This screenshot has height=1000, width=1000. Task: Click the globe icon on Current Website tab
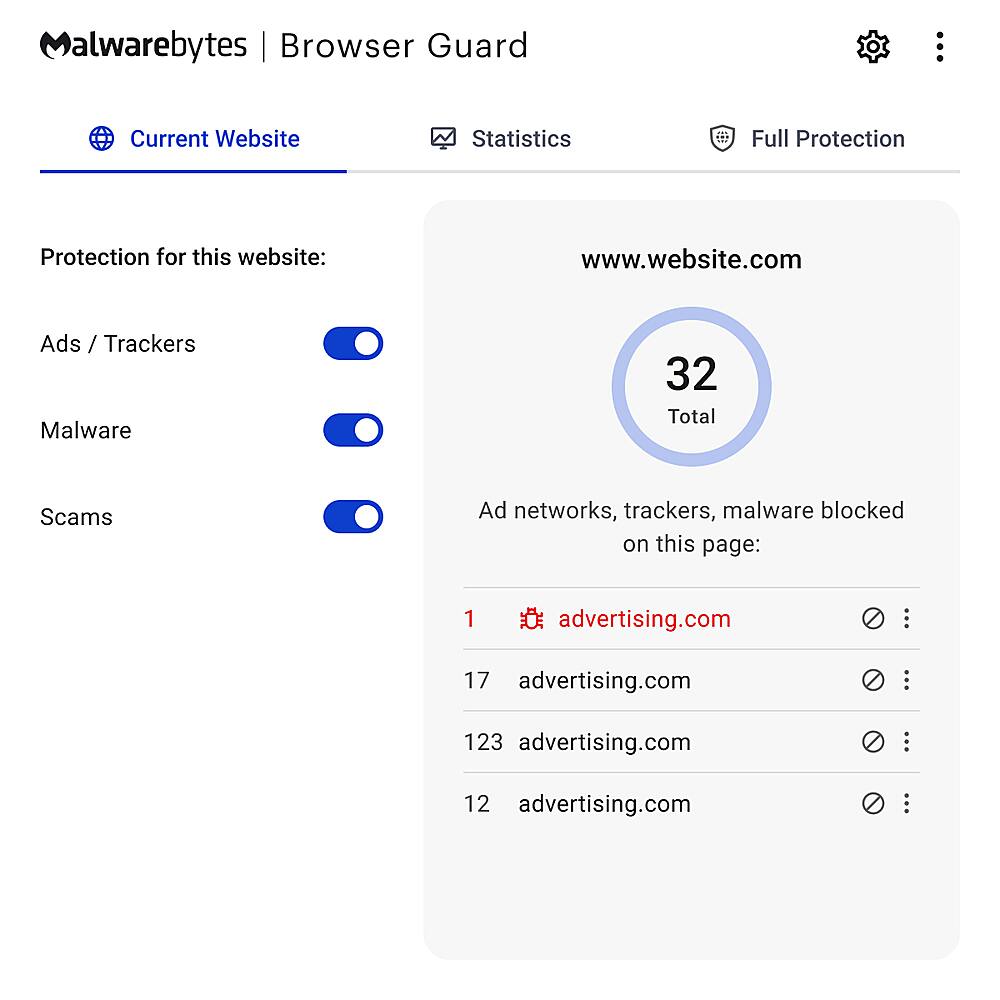coord(101,138)
